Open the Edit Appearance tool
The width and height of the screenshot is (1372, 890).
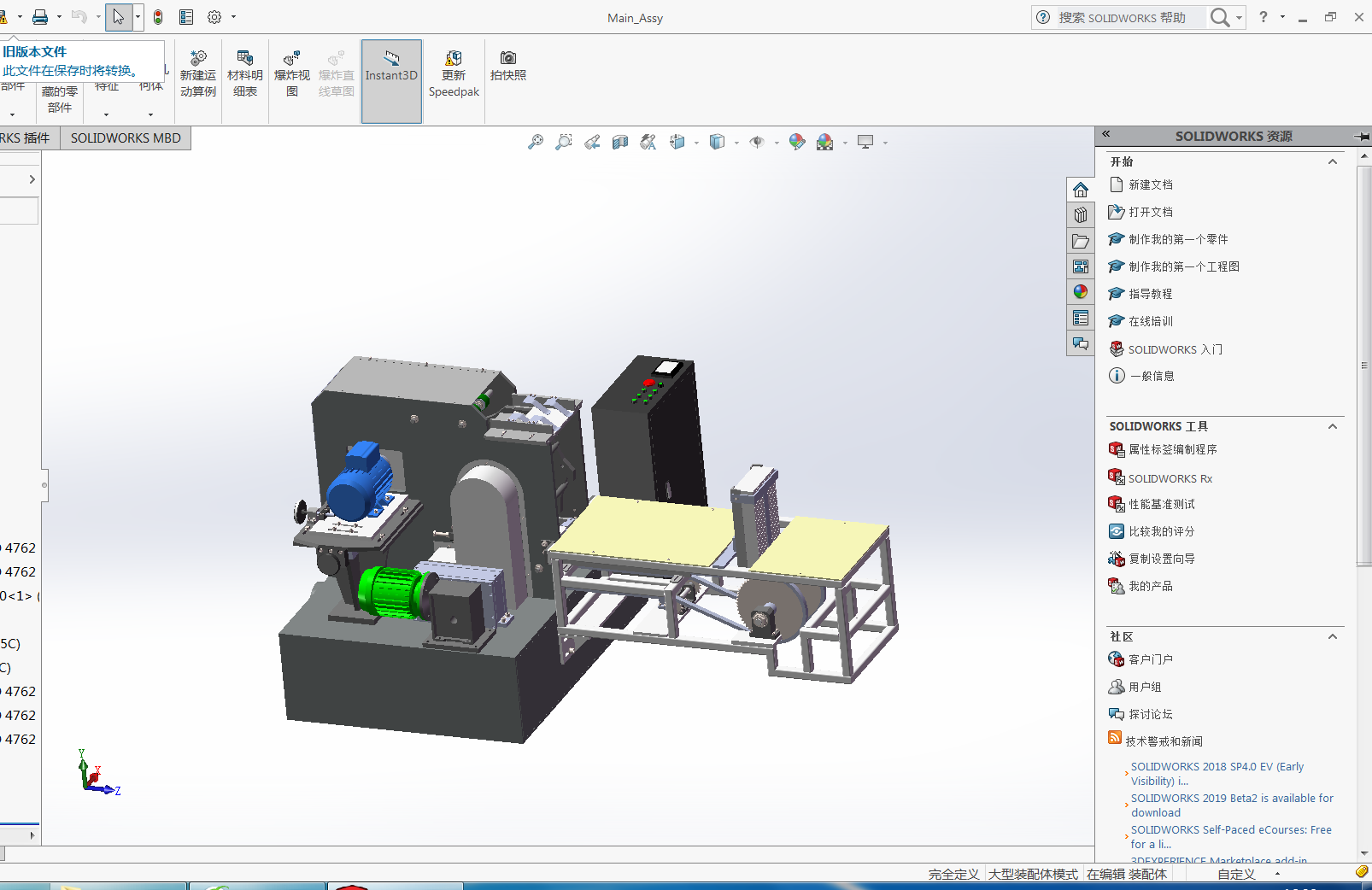796,142
